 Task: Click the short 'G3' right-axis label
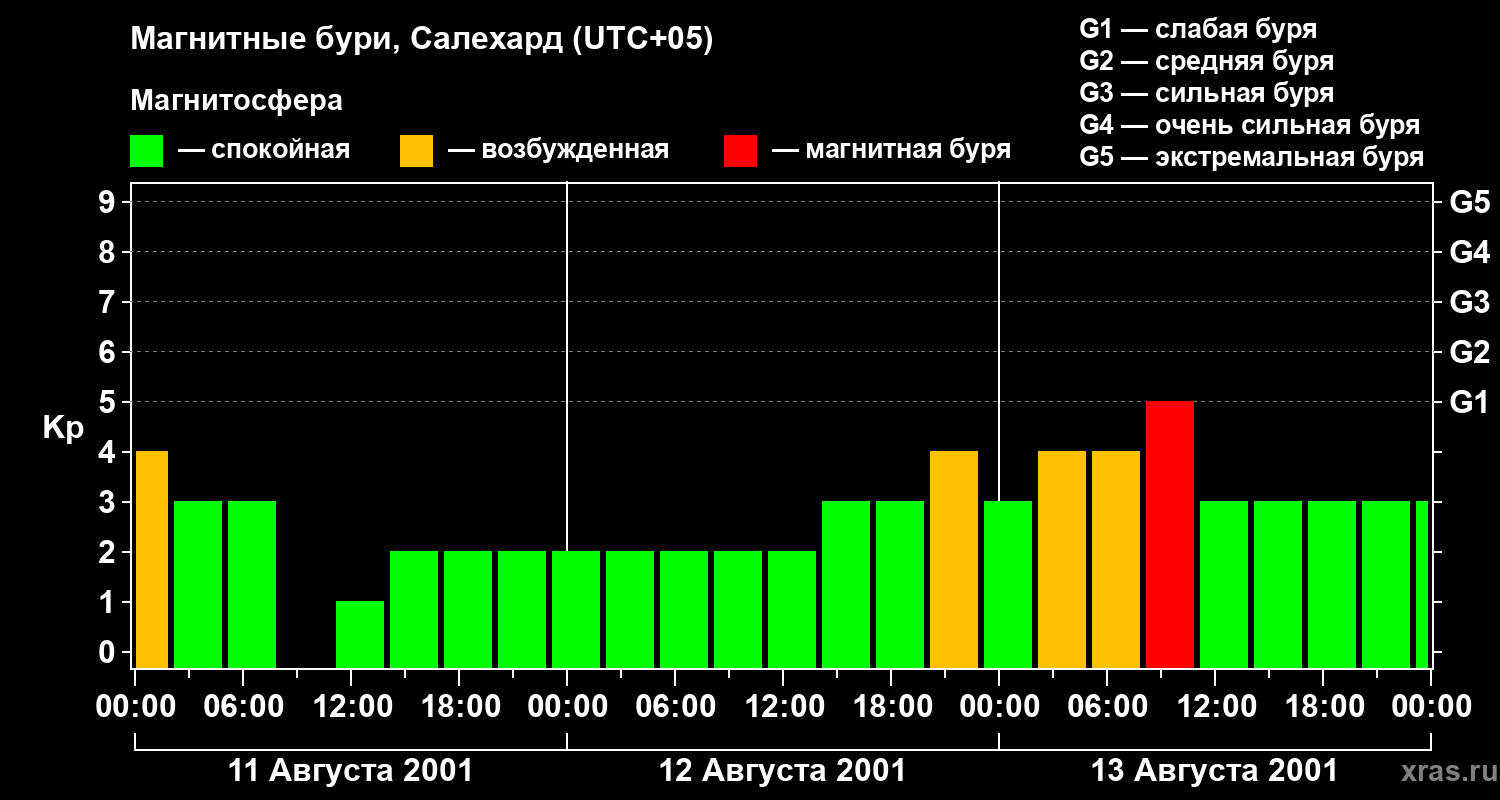[1470, 302]
